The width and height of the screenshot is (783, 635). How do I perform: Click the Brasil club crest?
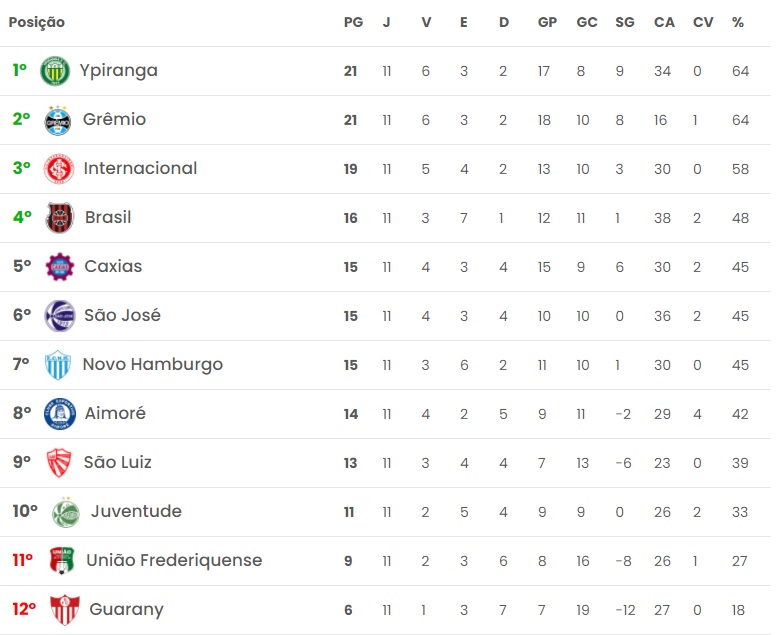point(60,218)
